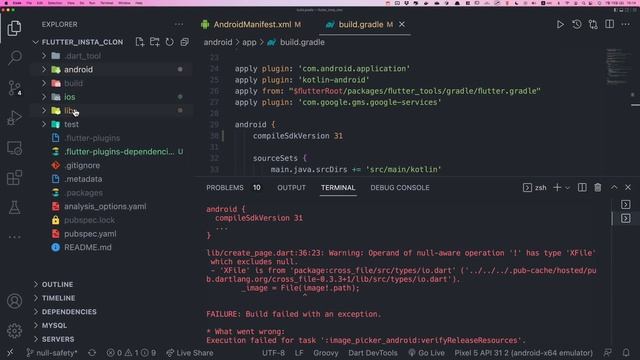The image size is (640, 360).
Task: Split the terminal panel
Action: [x=582, y=188]
